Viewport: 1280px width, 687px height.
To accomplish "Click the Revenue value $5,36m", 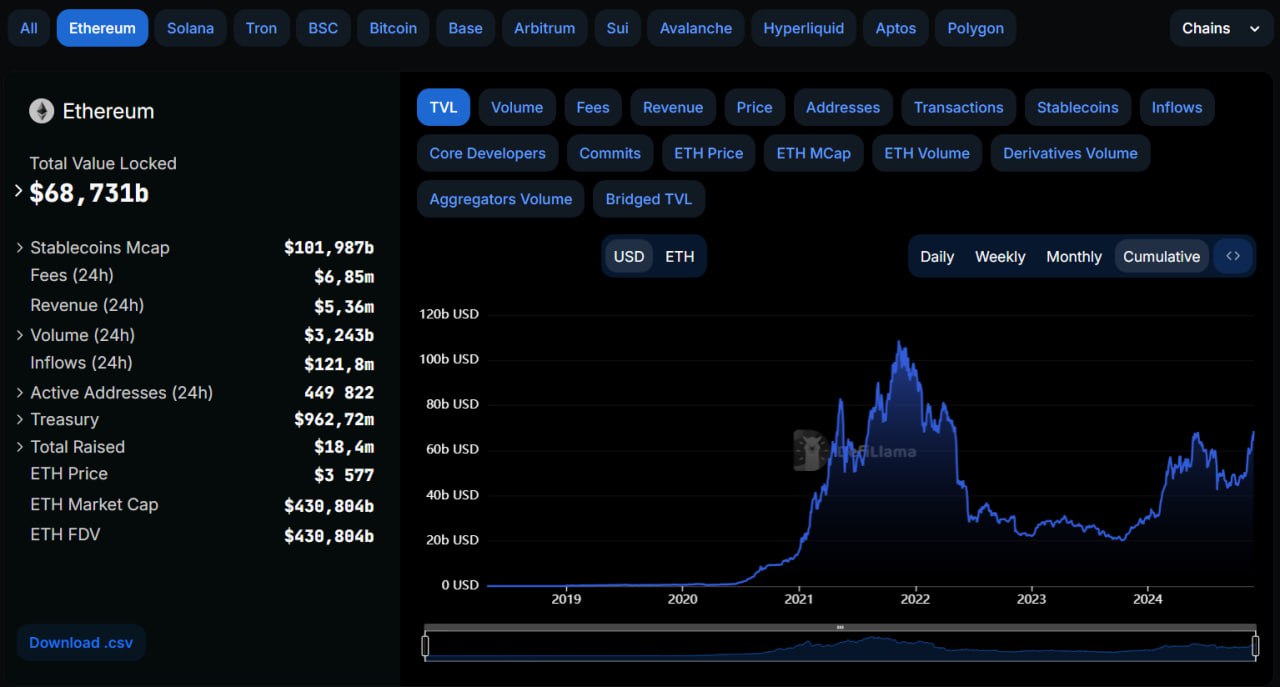I will pos(344,306).
